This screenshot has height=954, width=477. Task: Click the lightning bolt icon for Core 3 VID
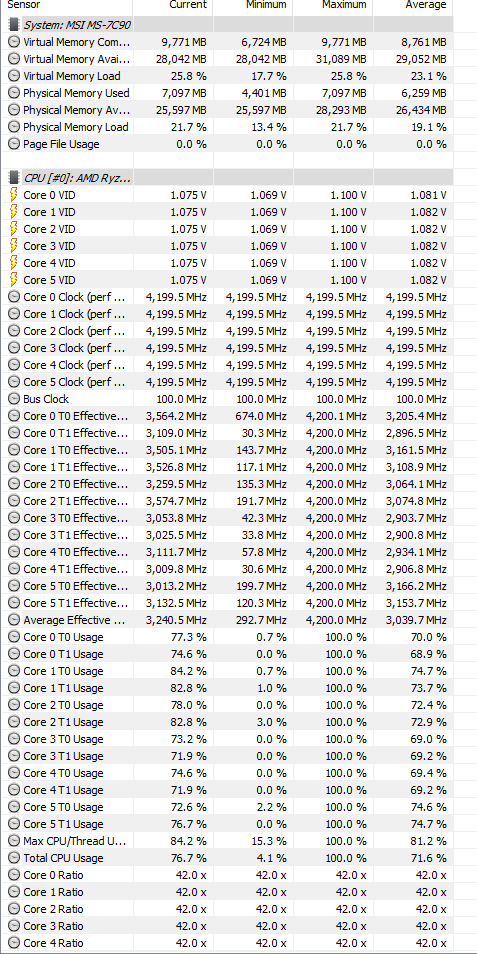pos(13,246)
